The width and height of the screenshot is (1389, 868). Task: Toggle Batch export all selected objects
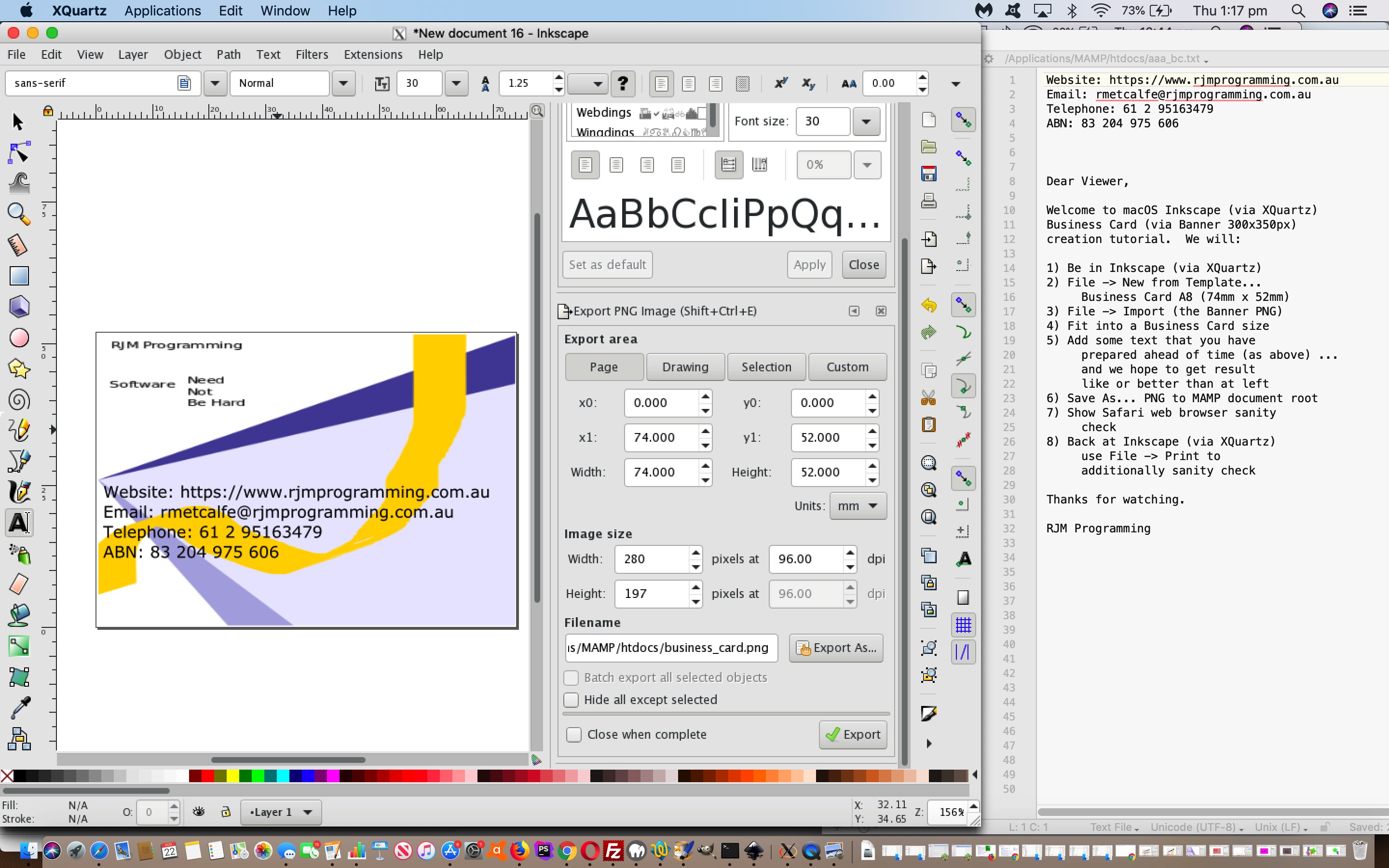tap(572, 677)
